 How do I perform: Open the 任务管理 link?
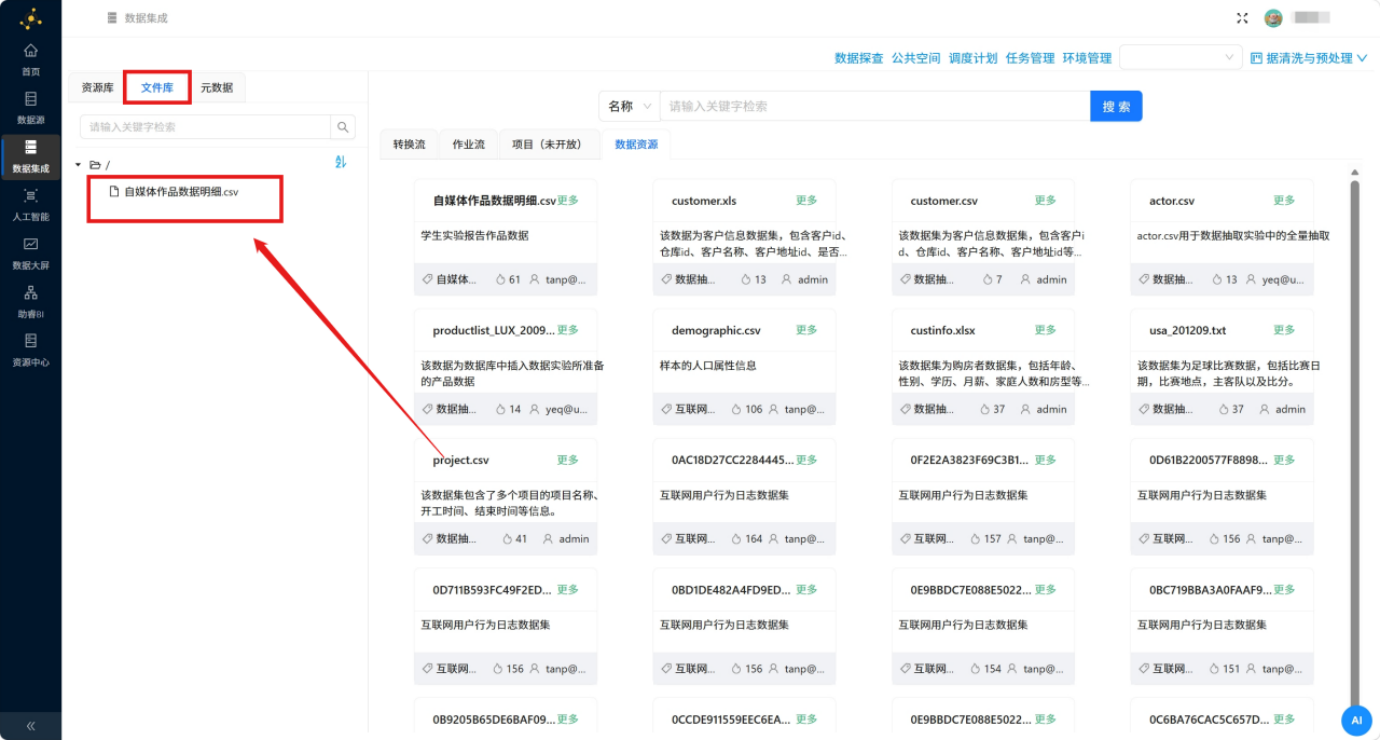1030,58
